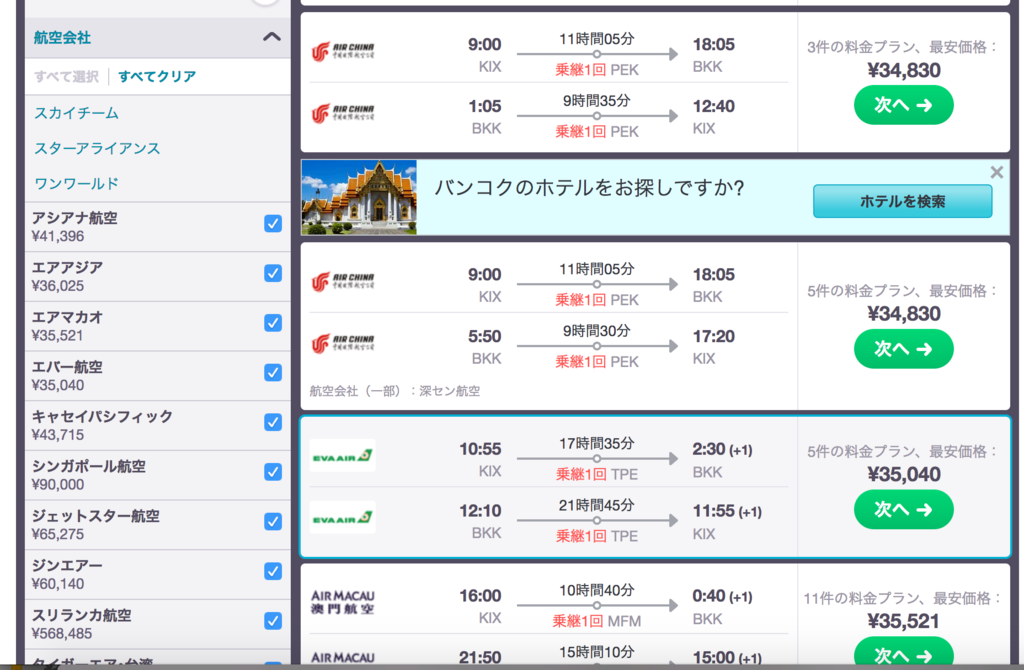Click Air Macau logo on 21:50 flight
Image resolution: width=1024 pixels, height=670 pixels.
343,658
